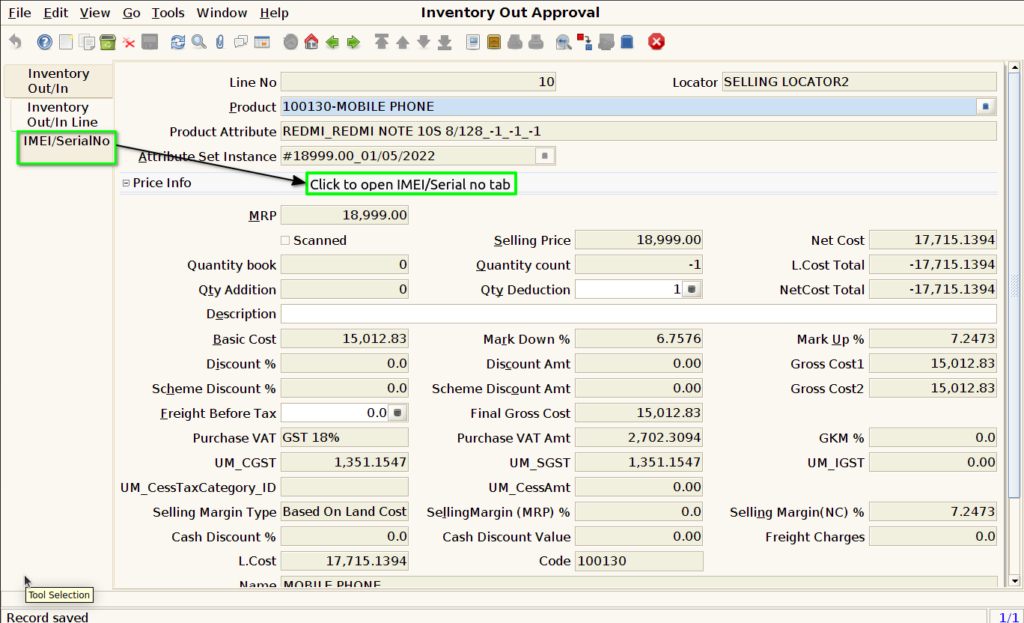Image resolution: width=1024 pixels, height=623 pixels.
Task: Click the vertical scrollbar thumb
Action: coord(1014,285)
